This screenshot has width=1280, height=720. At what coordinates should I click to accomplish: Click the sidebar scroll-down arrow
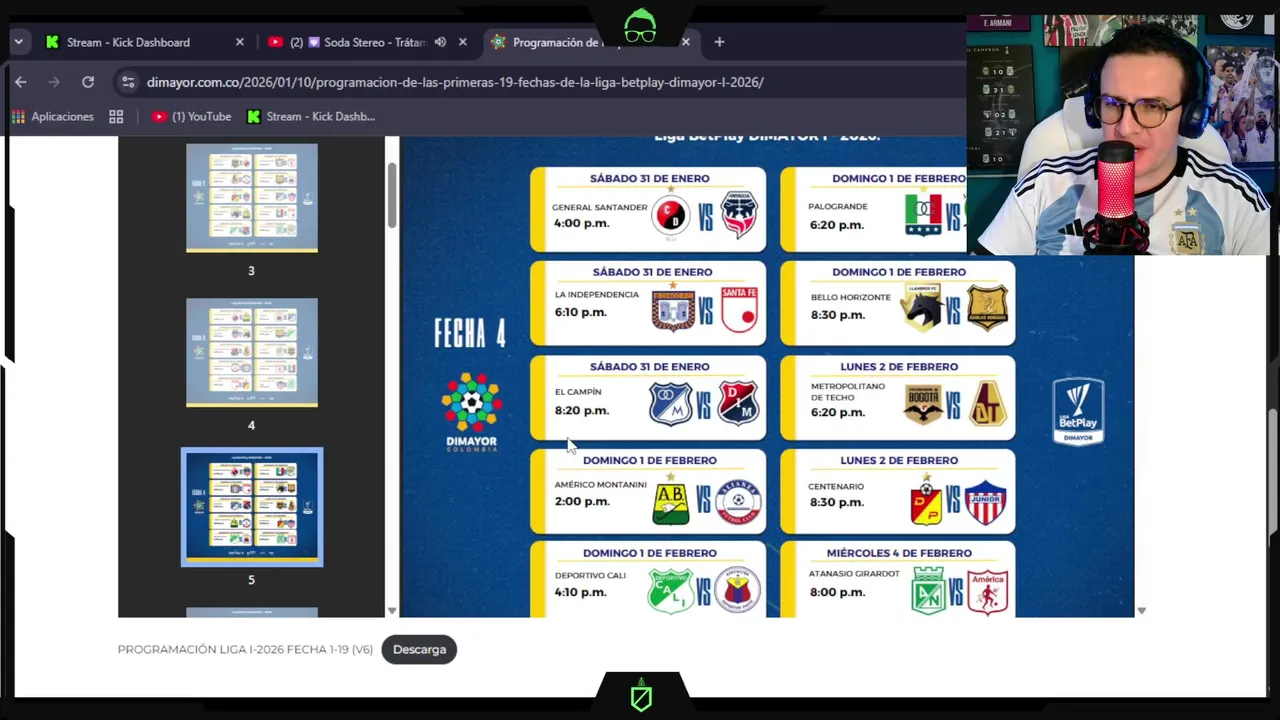point(391,611)
